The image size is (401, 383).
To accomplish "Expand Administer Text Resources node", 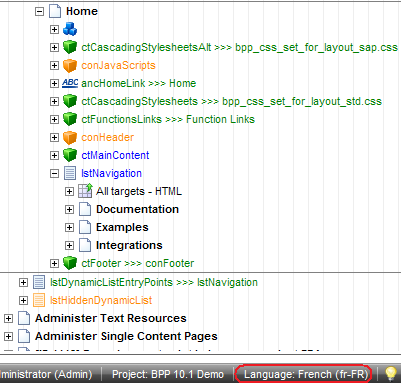I will pyautogui.click(x=8, y=319).
